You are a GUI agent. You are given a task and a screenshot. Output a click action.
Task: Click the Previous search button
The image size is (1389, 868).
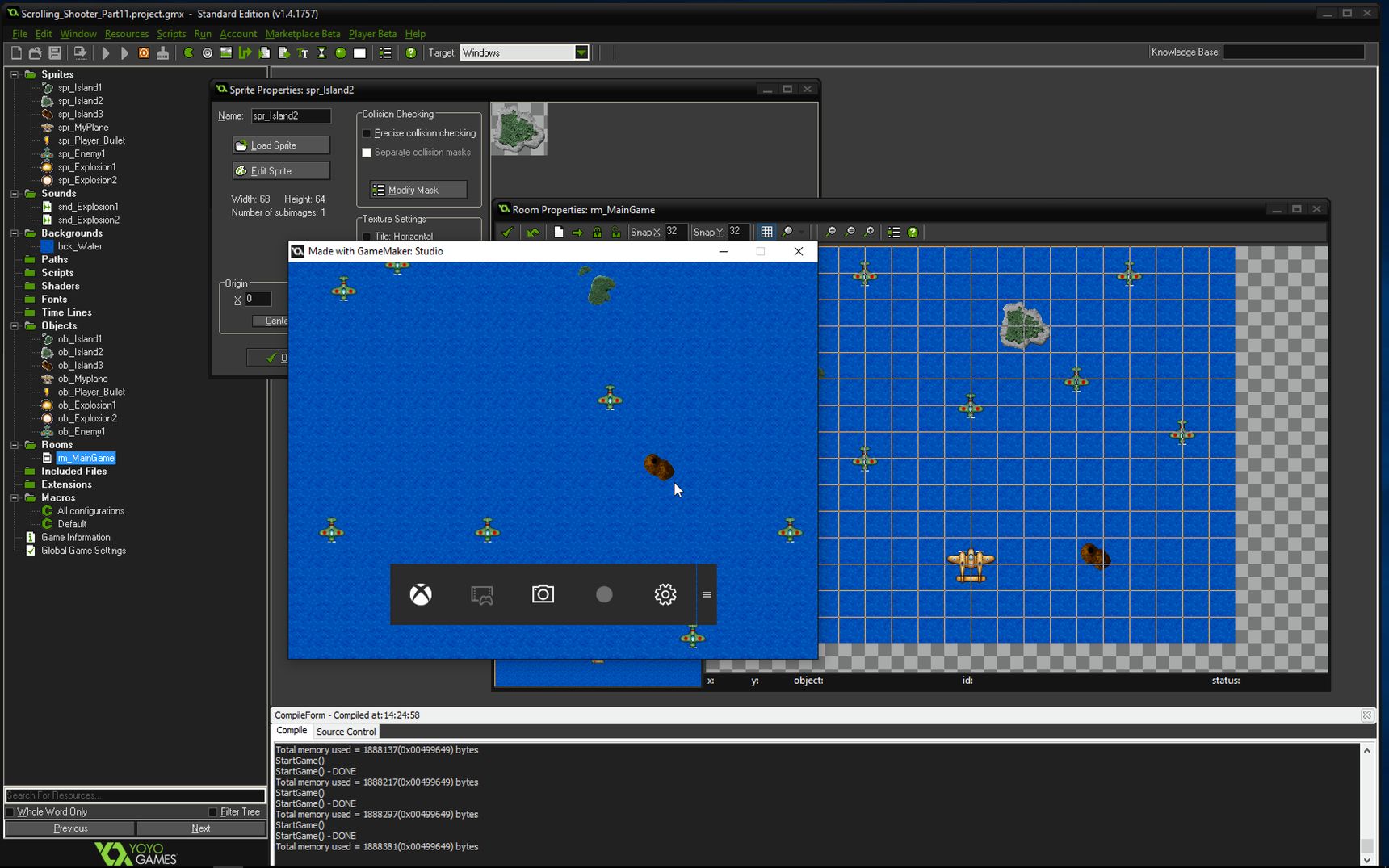pyautogui.click(x=70, y=828)
